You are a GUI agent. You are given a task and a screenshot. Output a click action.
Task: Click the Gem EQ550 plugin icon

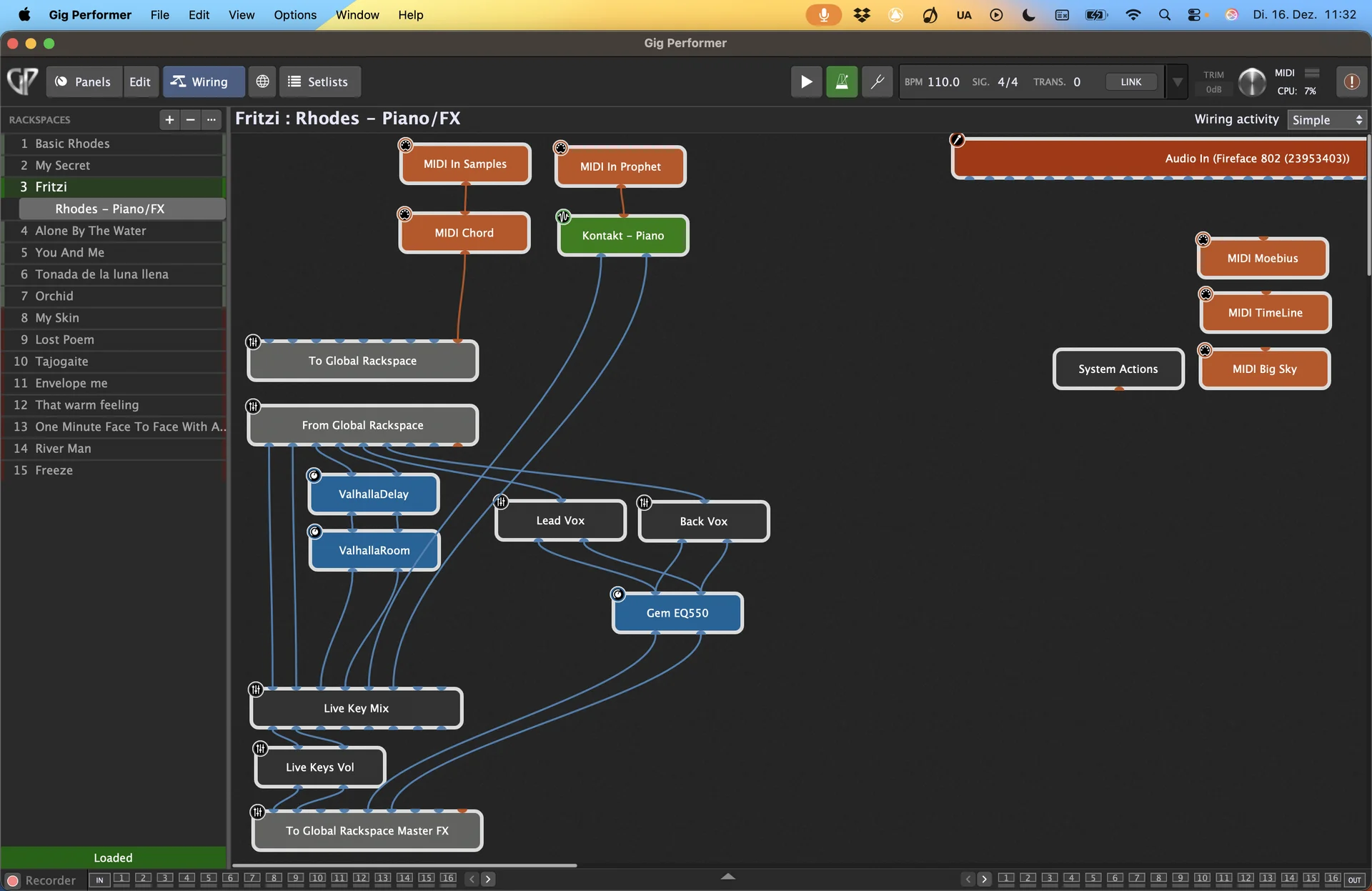pos(618,594)
